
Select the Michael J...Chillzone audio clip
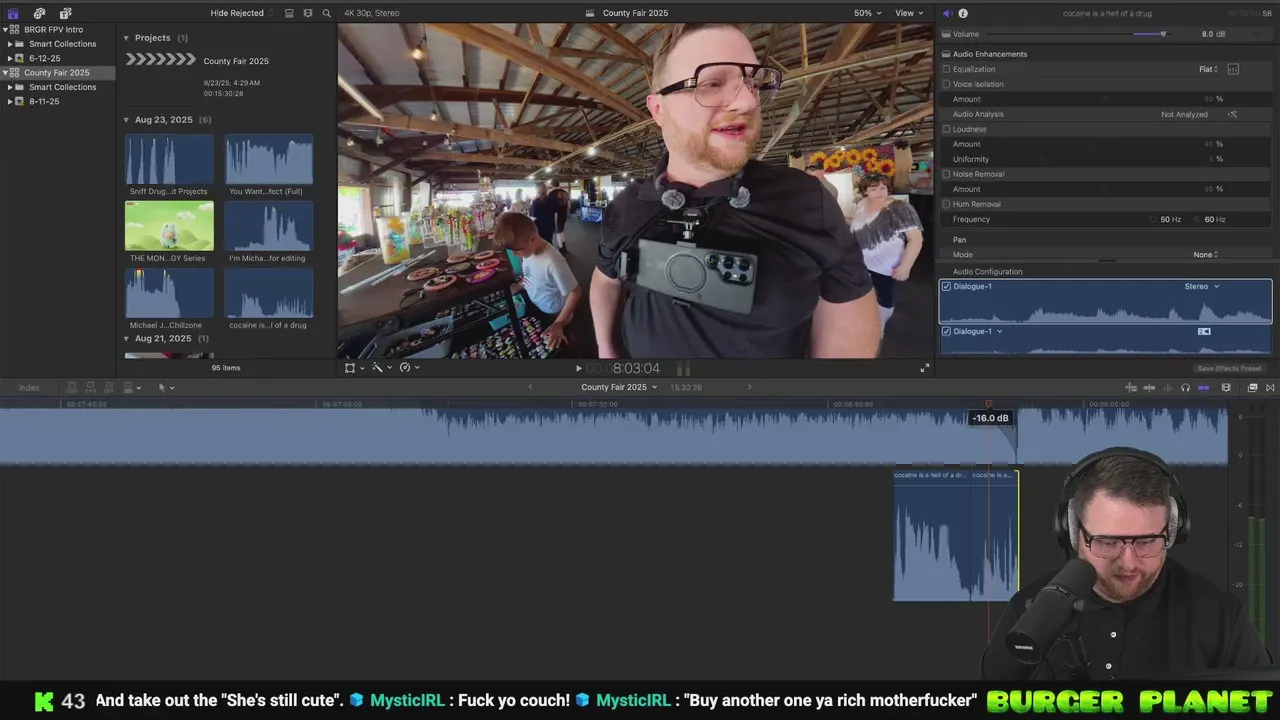(x=169, y=293)
